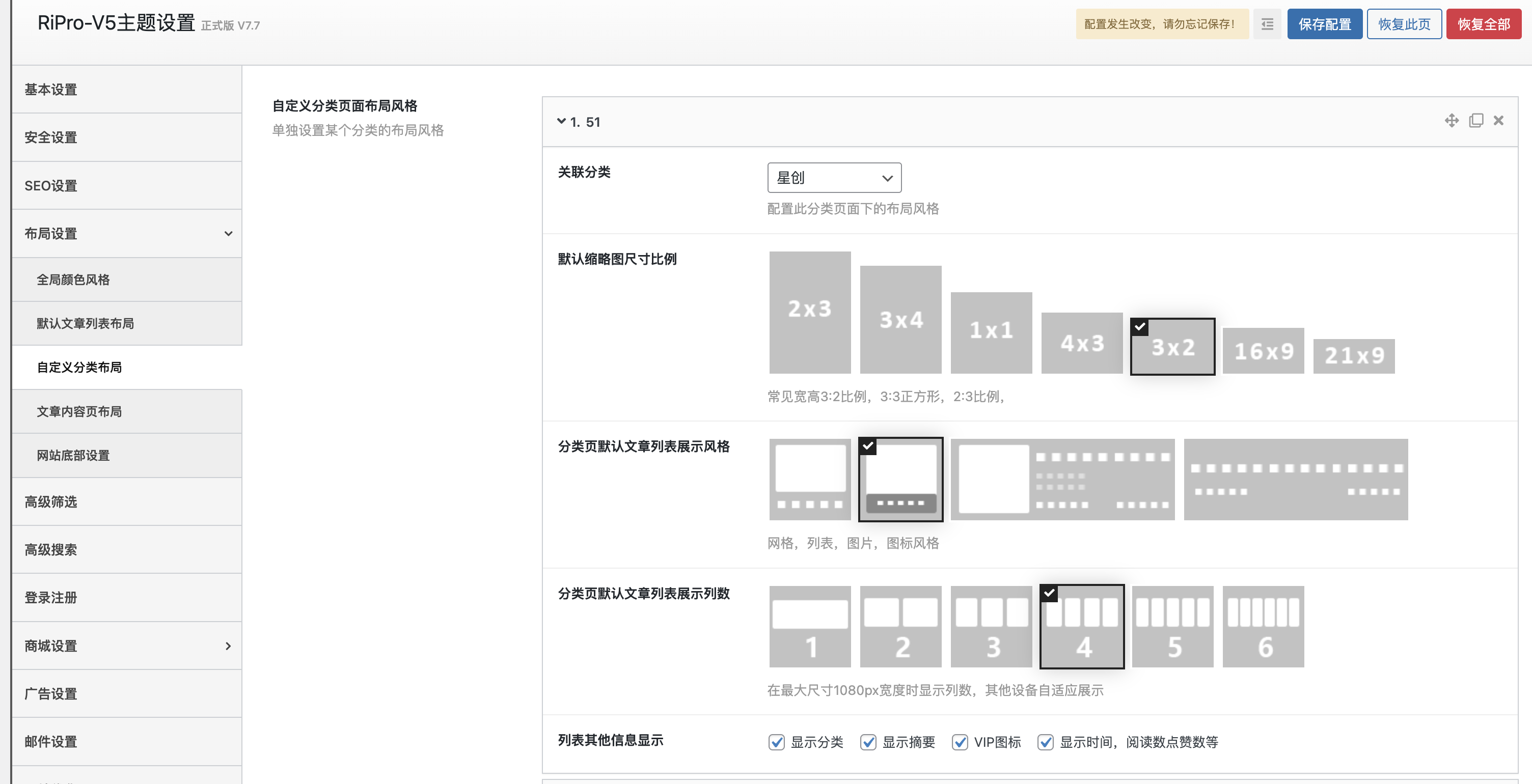
Task: Set list columns to 6
Action: [x=1263, y=627]
